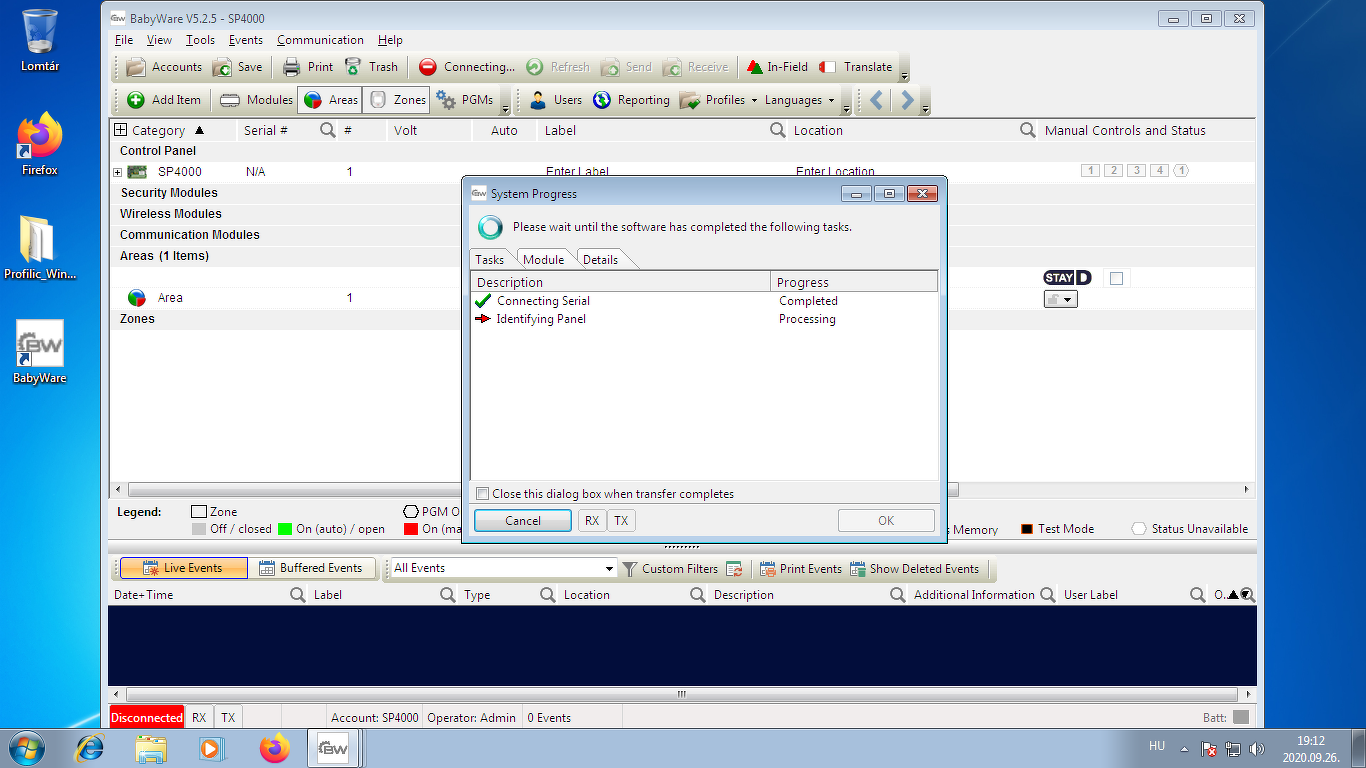Open the Accounts toolbar button

coord(164,67)
